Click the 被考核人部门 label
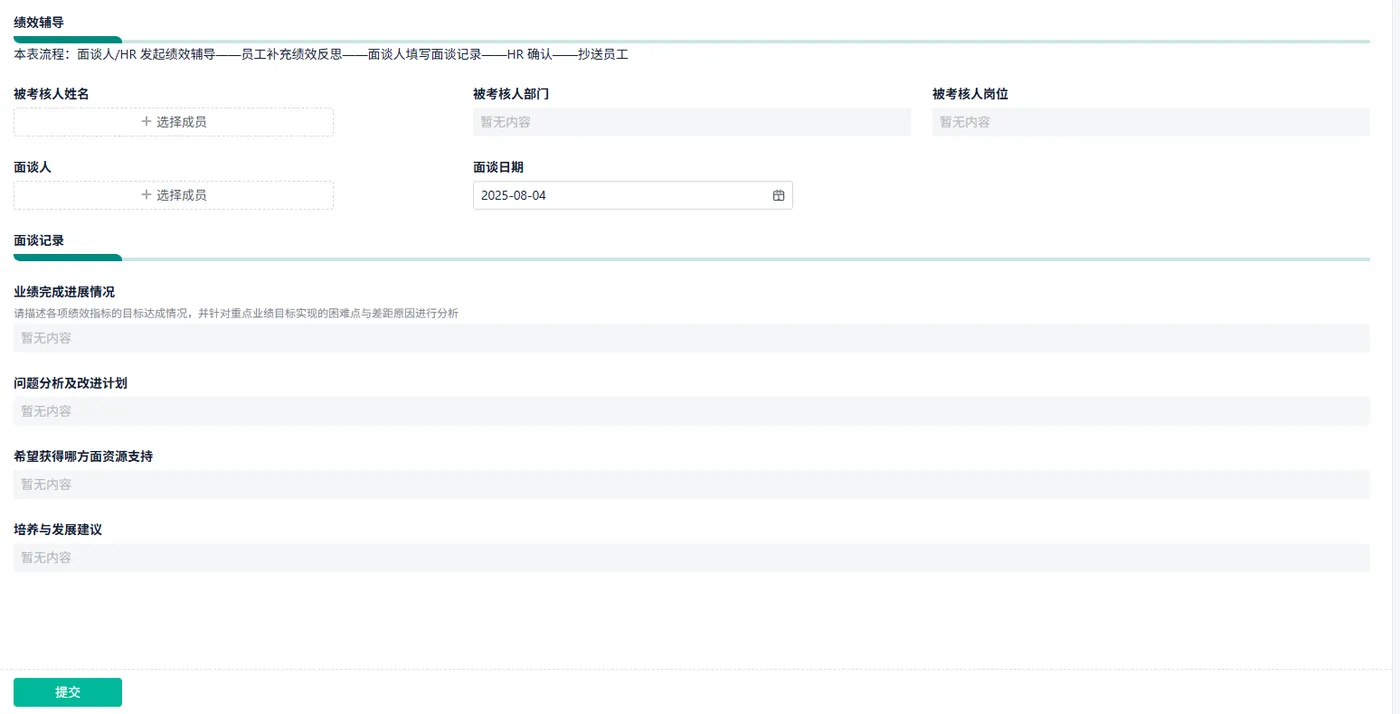1400x714 pixels. (511, 94)
